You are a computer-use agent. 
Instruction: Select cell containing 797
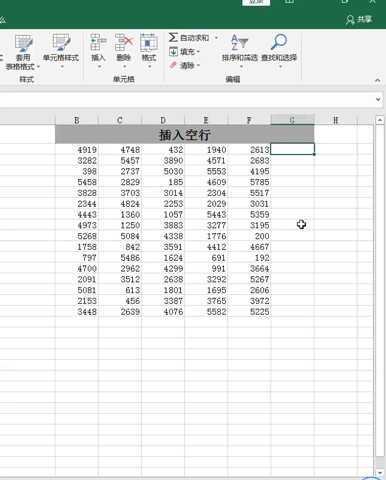(77, 258)
